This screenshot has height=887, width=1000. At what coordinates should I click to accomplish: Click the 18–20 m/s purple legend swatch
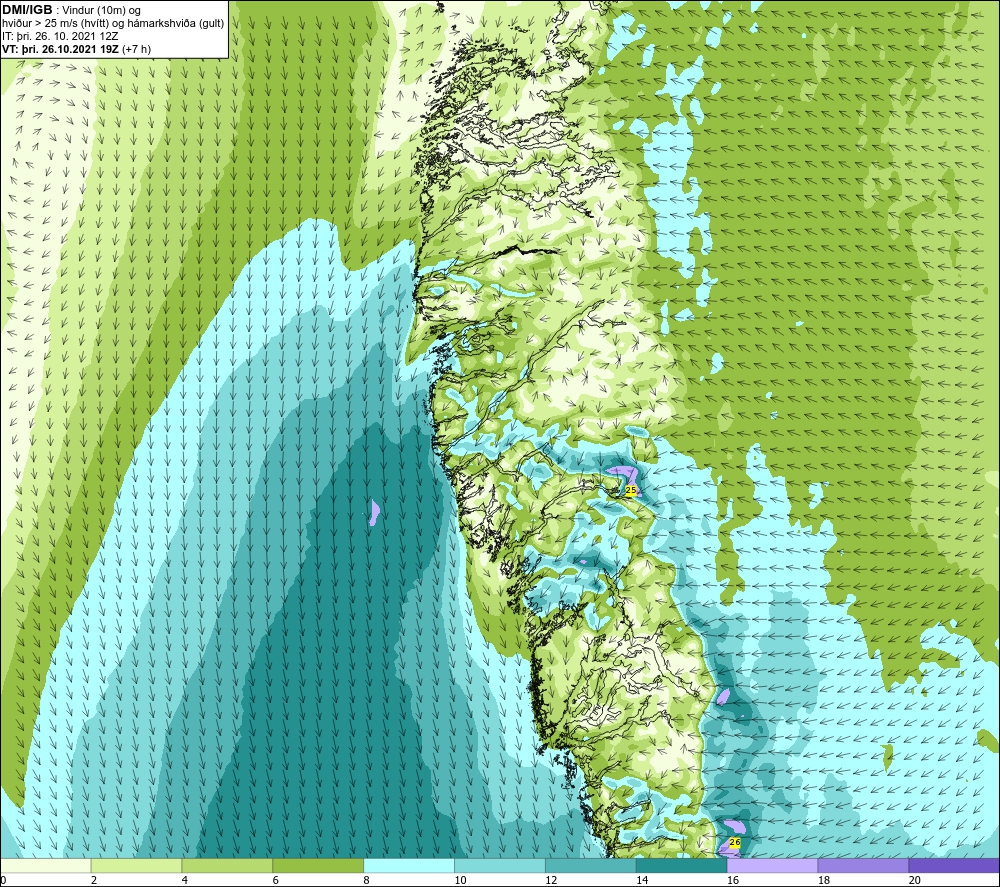(863, 865)
